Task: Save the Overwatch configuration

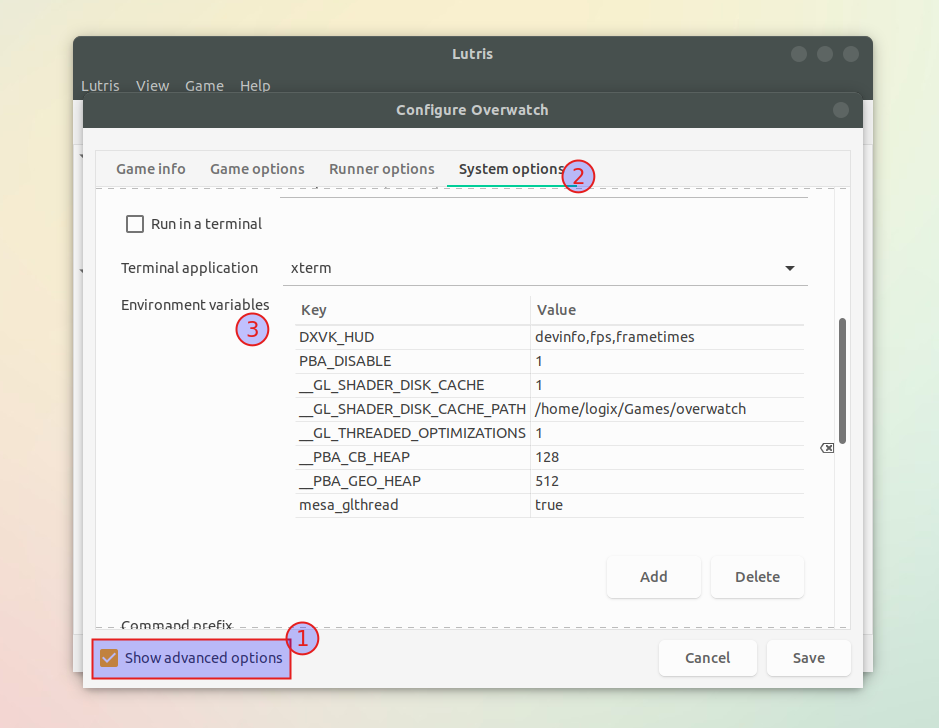Action: (x=808, y=658)
